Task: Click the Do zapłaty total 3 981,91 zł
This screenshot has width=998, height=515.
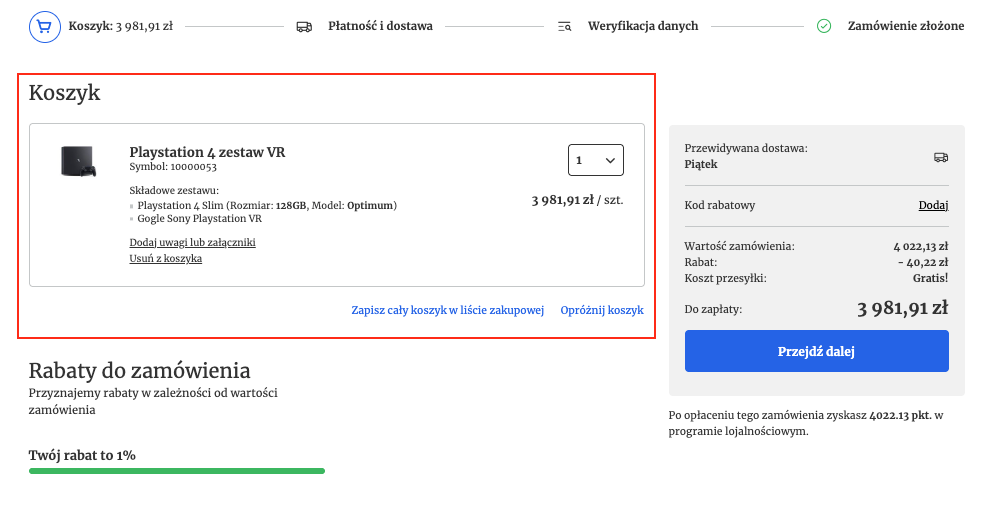Action: click(x=902, y=309)
